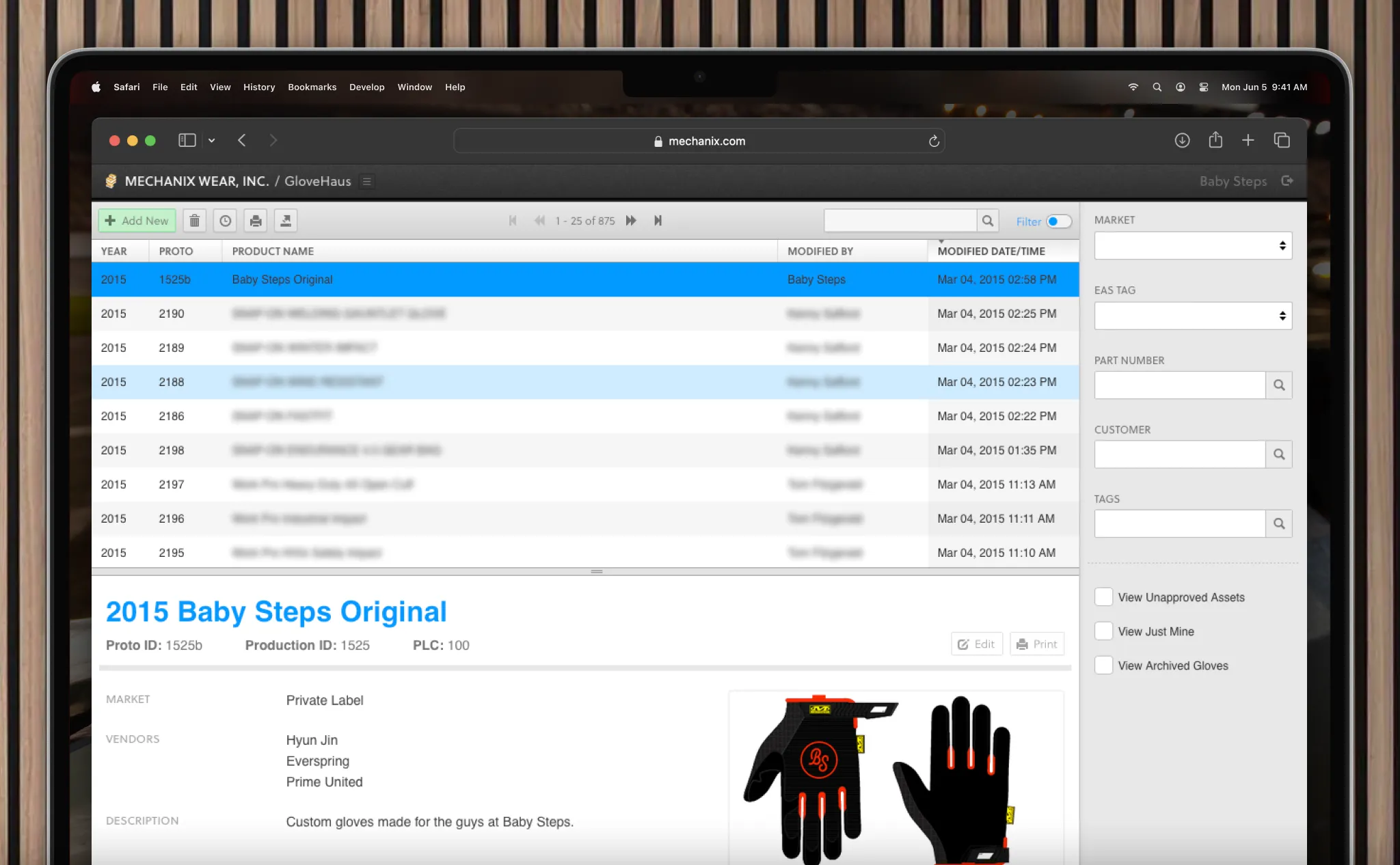This screenshot has height=865, width=1400.
Task: Click the Safari forward arrow
Action: pos(273,140)
